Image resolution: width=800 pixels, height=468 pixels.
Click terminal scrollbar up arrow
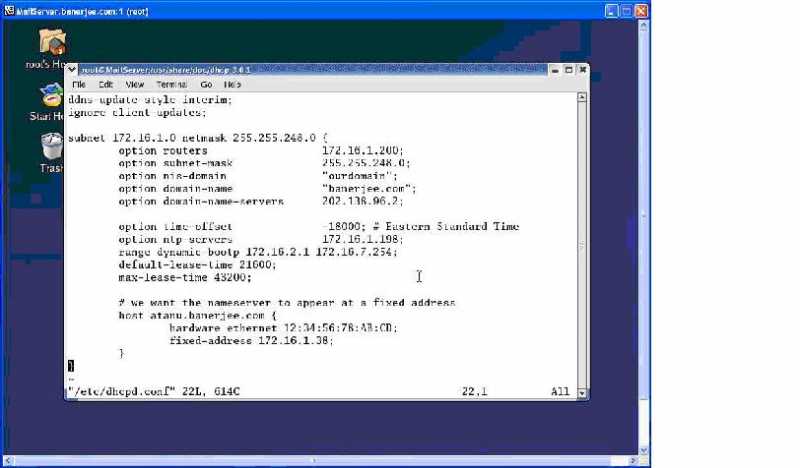pos(582,97)
